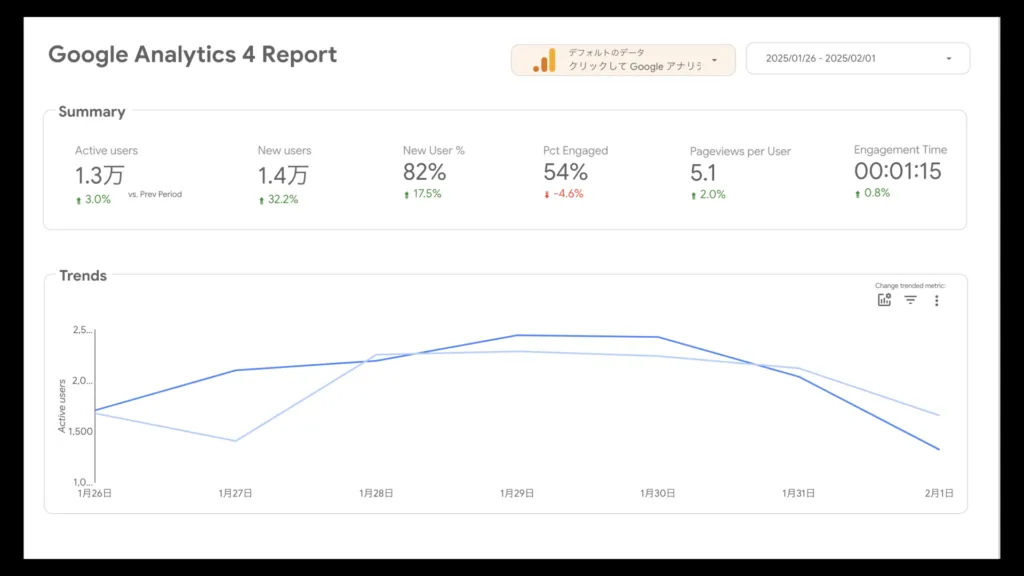This screenshot has width=1024, height=576.
Task: Click the Pageviews per User scorecard label
Action: point(740,152)
